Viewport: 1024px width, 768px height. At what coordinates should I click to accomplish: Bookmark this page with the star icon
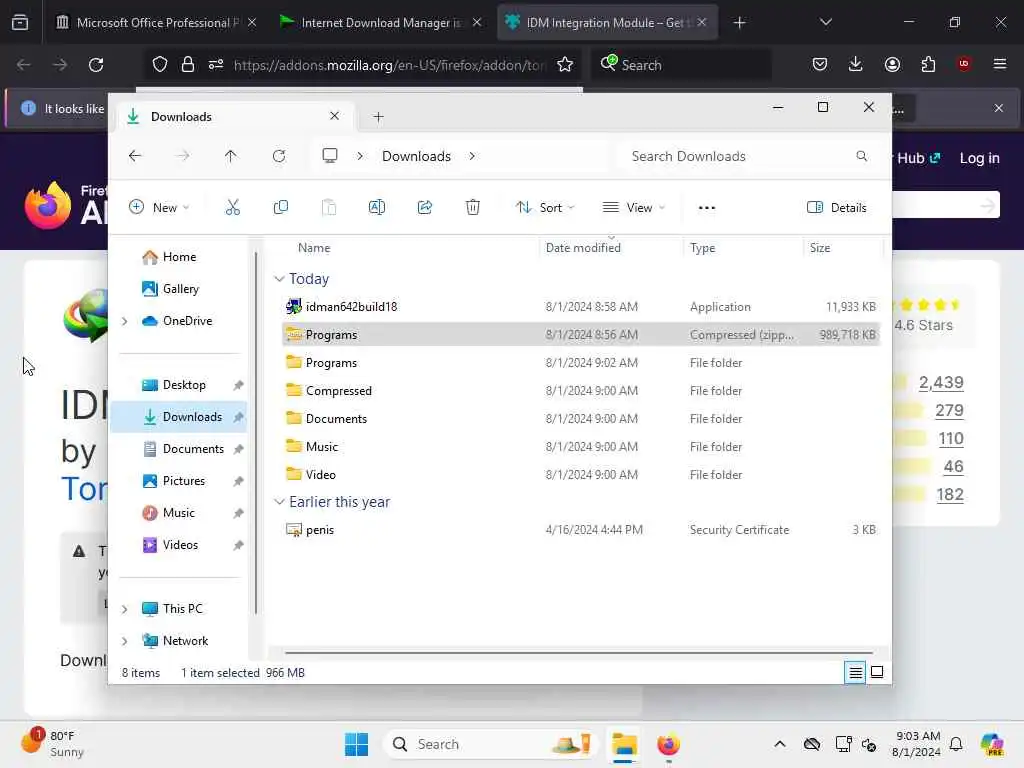point(565,65)
